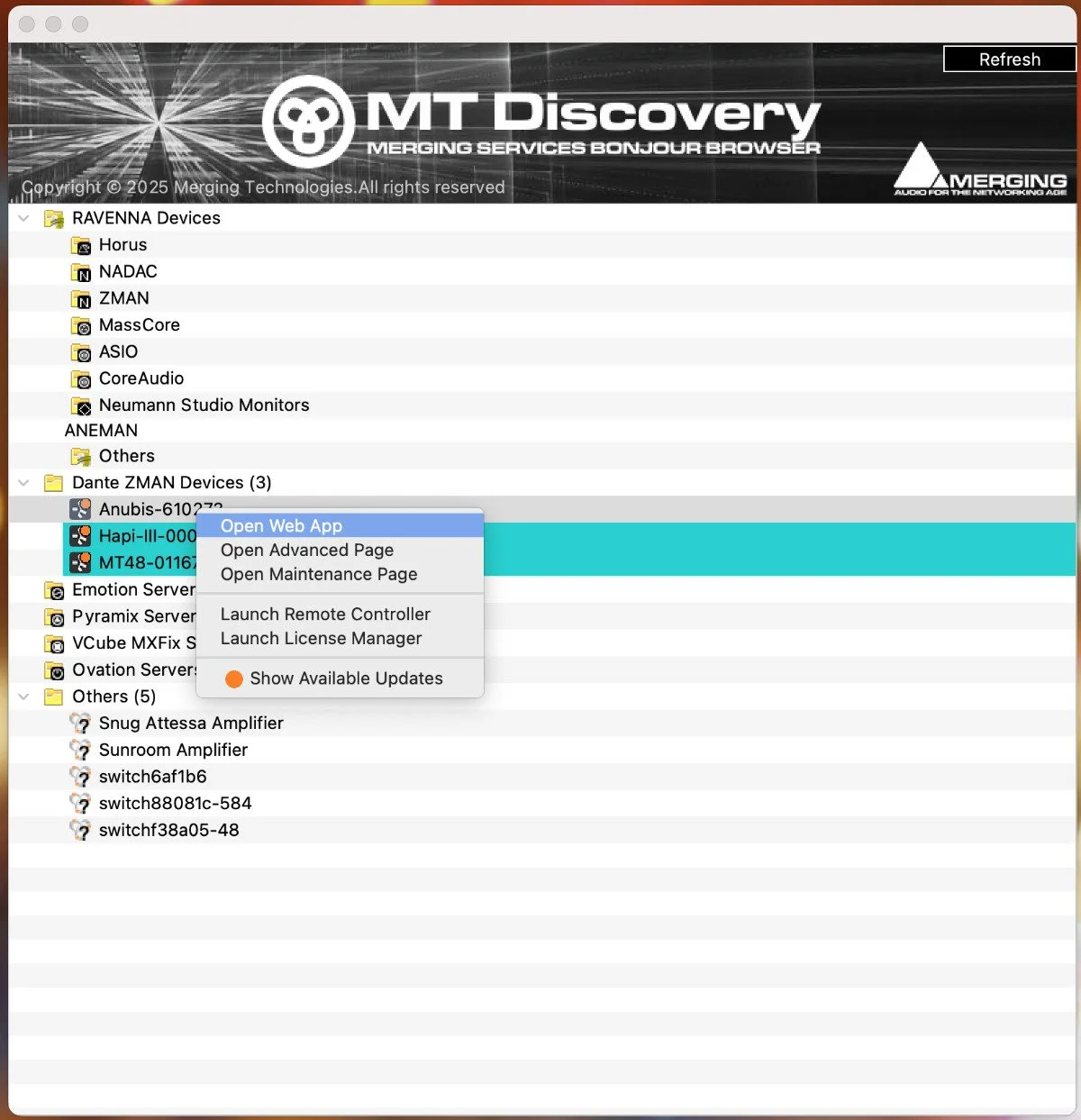Choose Open Web App from context menu
The height and width of the screenshot is (1120, 1081).
340,525
